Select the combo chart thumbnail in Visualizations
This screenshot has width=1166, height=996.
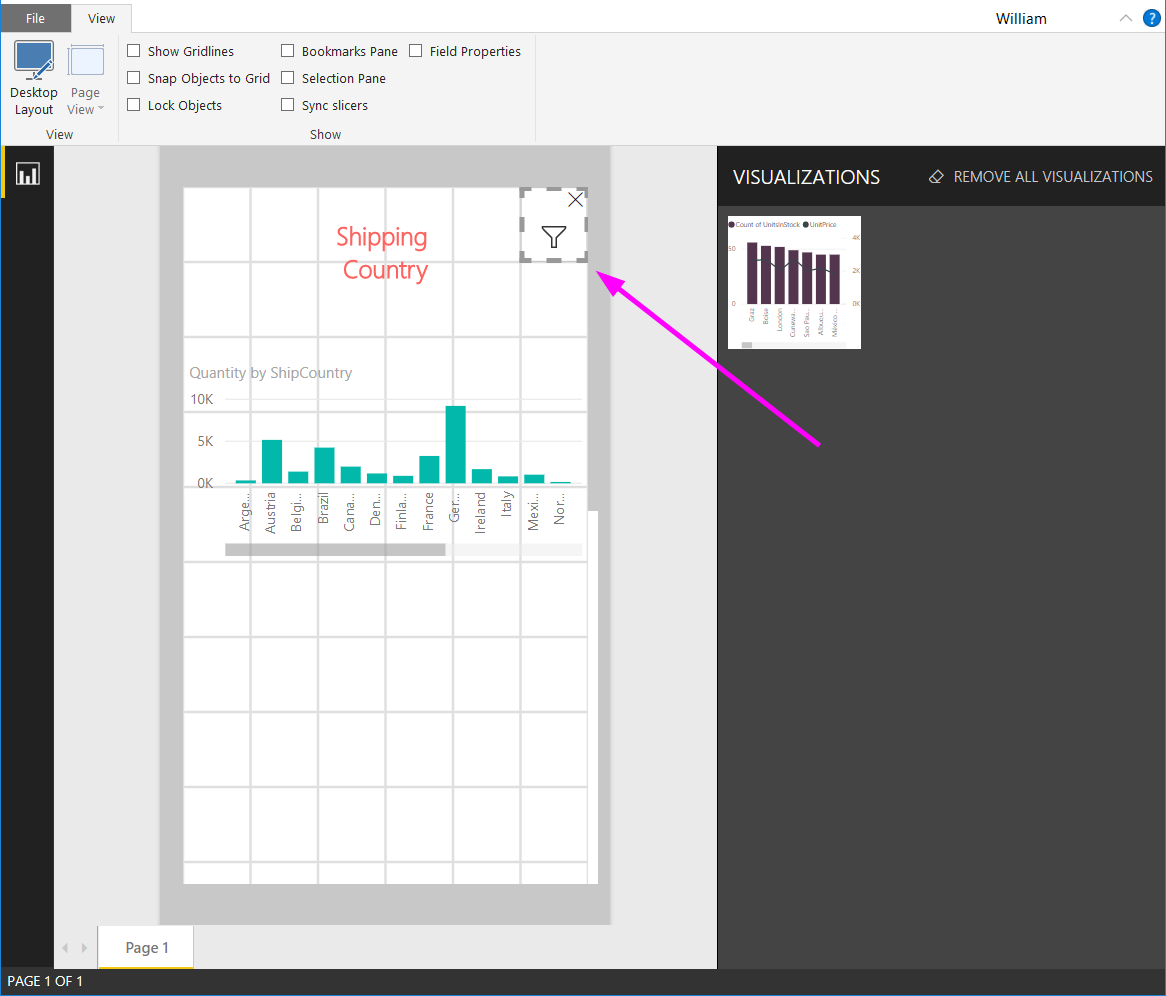click(x=794, y=283)
